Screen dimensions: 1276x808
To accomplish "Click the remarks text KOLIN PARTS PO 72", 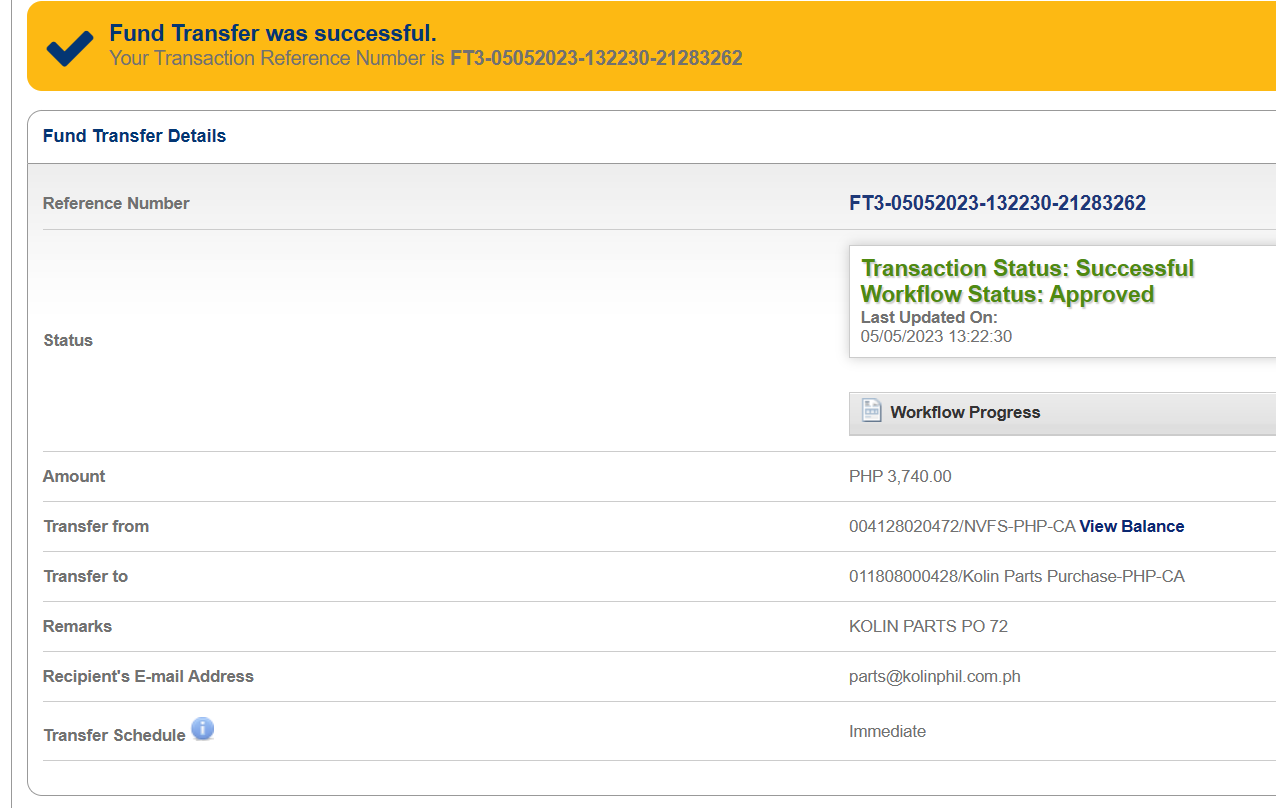I will [x=928, y=626].
